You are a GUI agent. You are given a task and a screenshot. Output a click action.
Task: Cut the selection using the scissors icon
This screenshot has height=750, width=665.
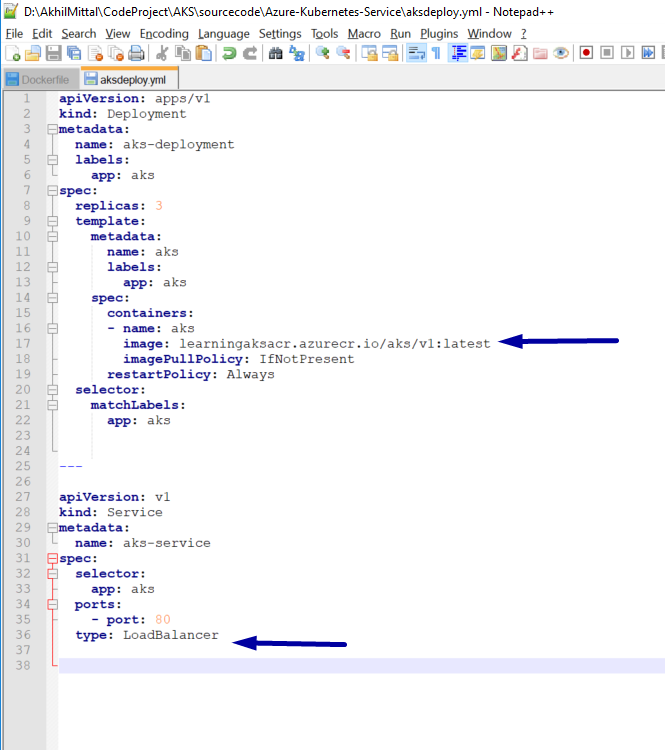(x=162, y=53)
